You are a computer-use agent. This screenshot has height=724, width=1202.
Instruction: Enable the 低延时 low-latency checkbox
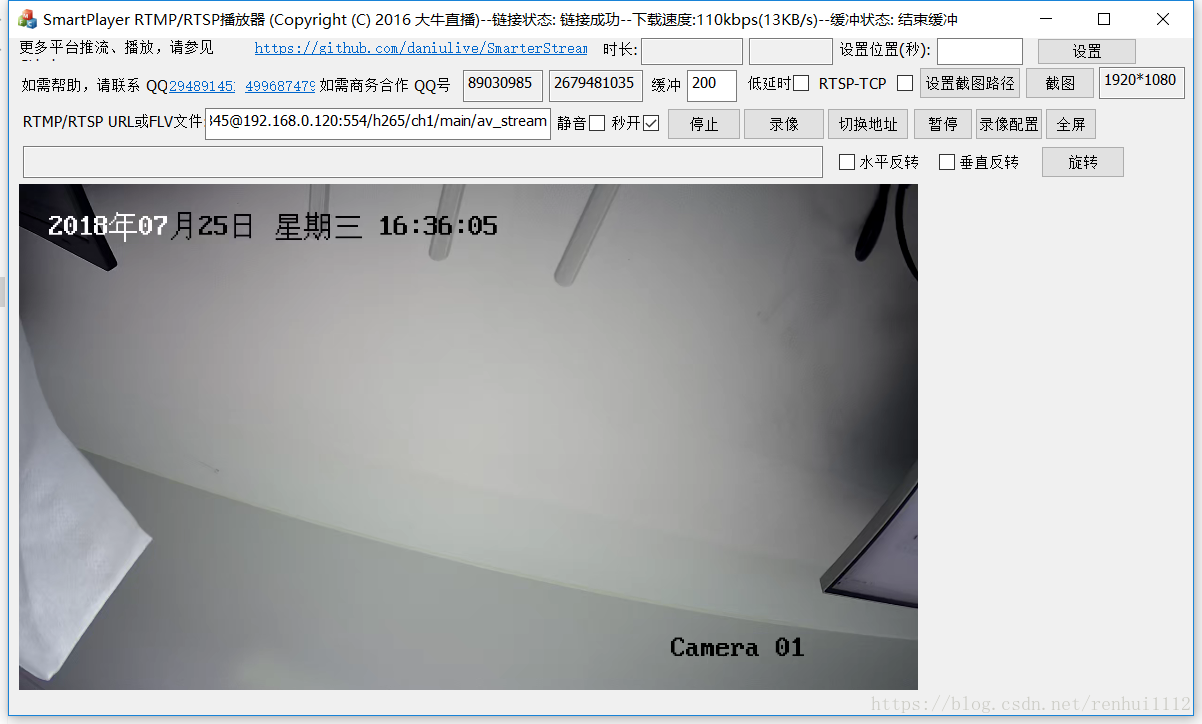point(801,84)
